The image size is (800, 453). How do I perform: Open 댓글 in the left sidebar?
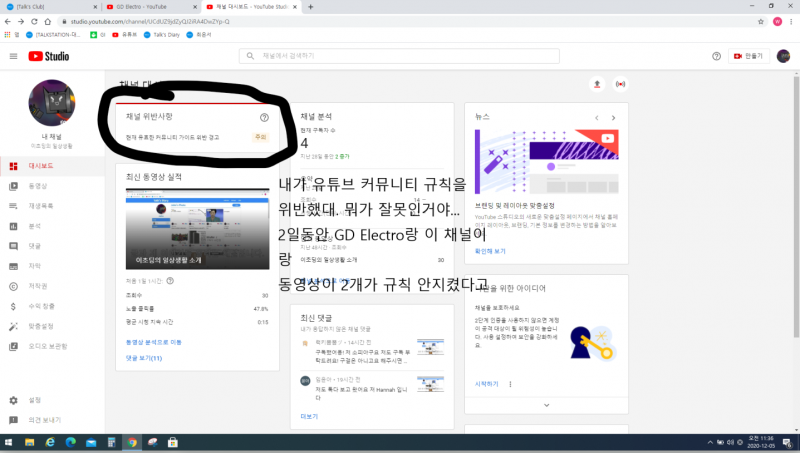[34, 246]
